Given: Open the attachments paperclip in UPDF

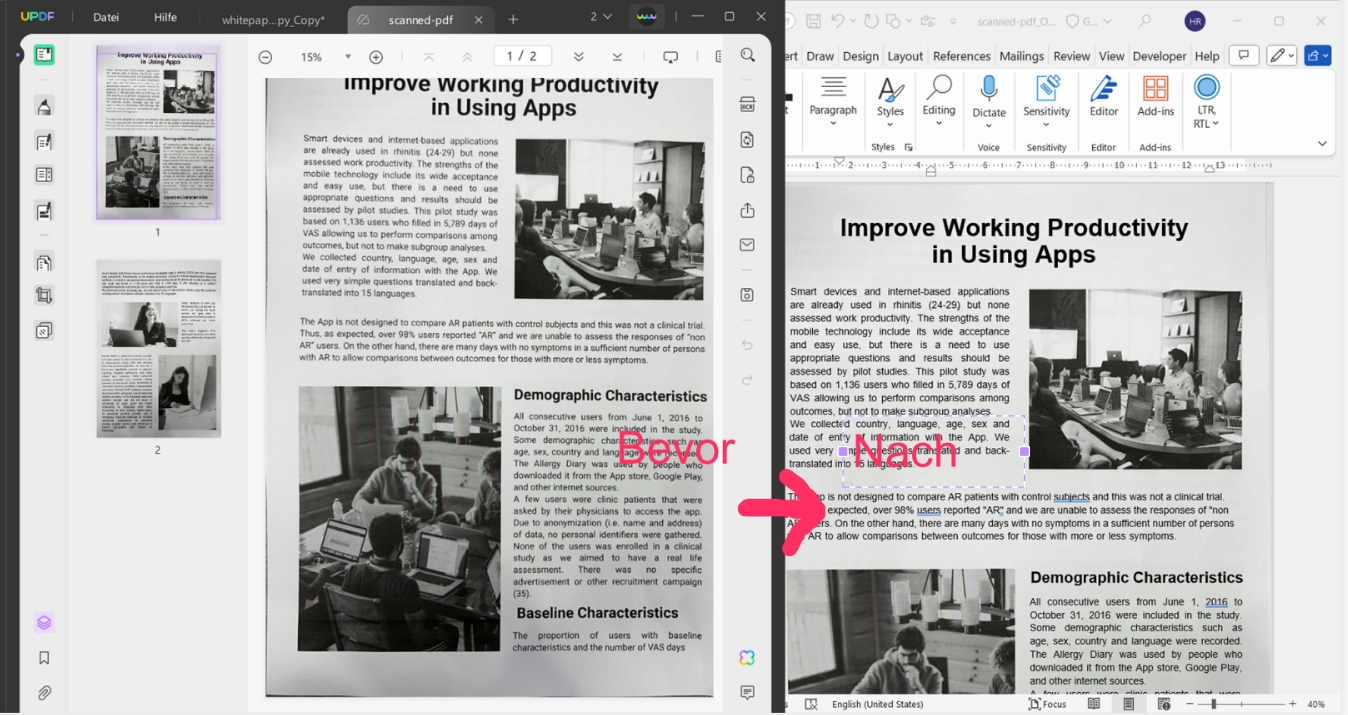Looking at the screenshot, I should 44,693.
